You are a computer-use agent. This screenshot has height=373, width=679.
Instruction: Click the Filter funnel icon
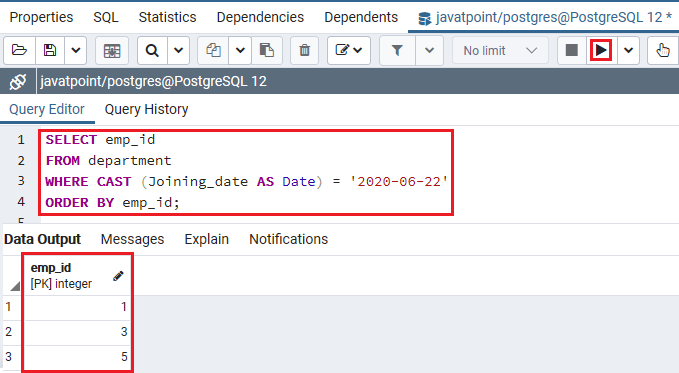click(x=397, y=50)
